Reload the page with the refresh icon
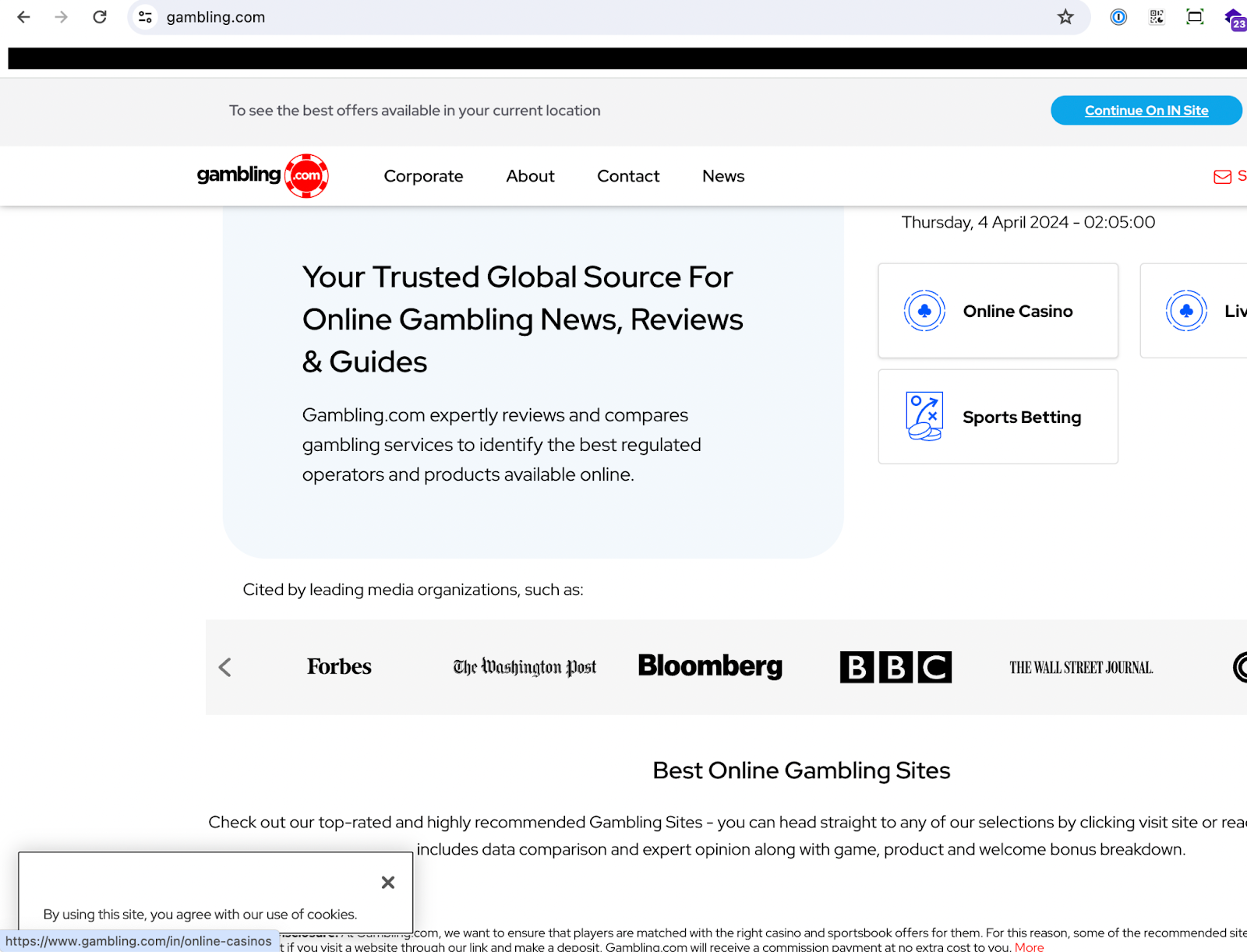Image resolution: width=1247 pixels, height=952 pixels. 100,17
